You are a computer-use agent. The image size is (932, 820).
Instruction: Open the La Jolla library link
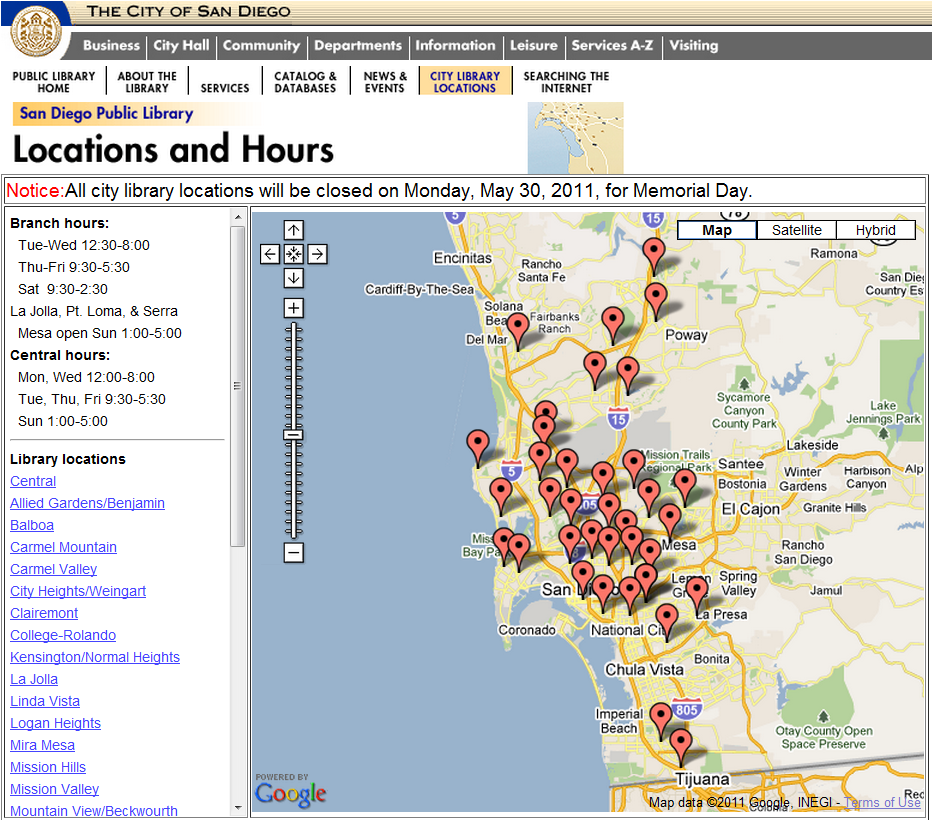[34, 679]
